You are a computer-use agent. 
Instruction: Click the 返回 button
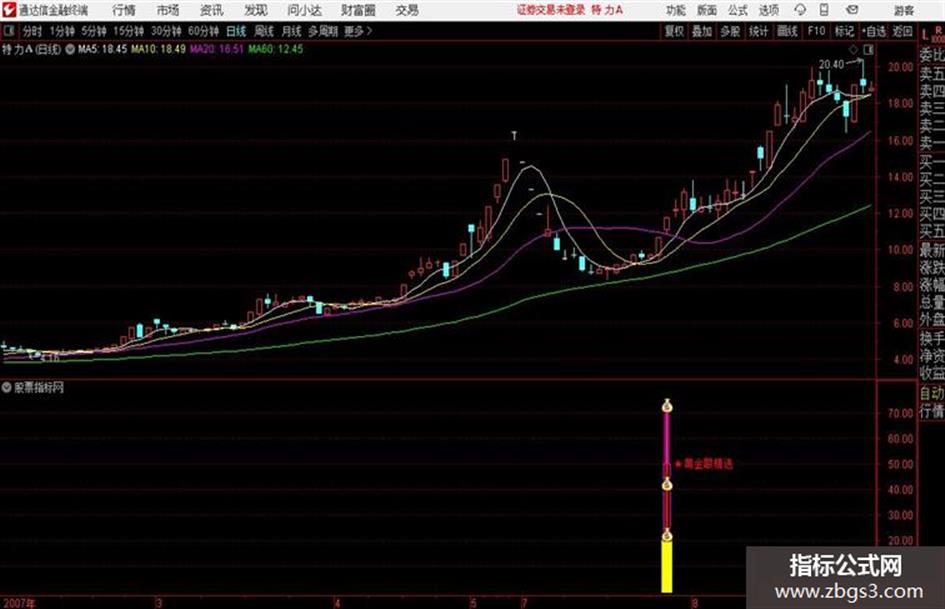click(x=902, y=31)
